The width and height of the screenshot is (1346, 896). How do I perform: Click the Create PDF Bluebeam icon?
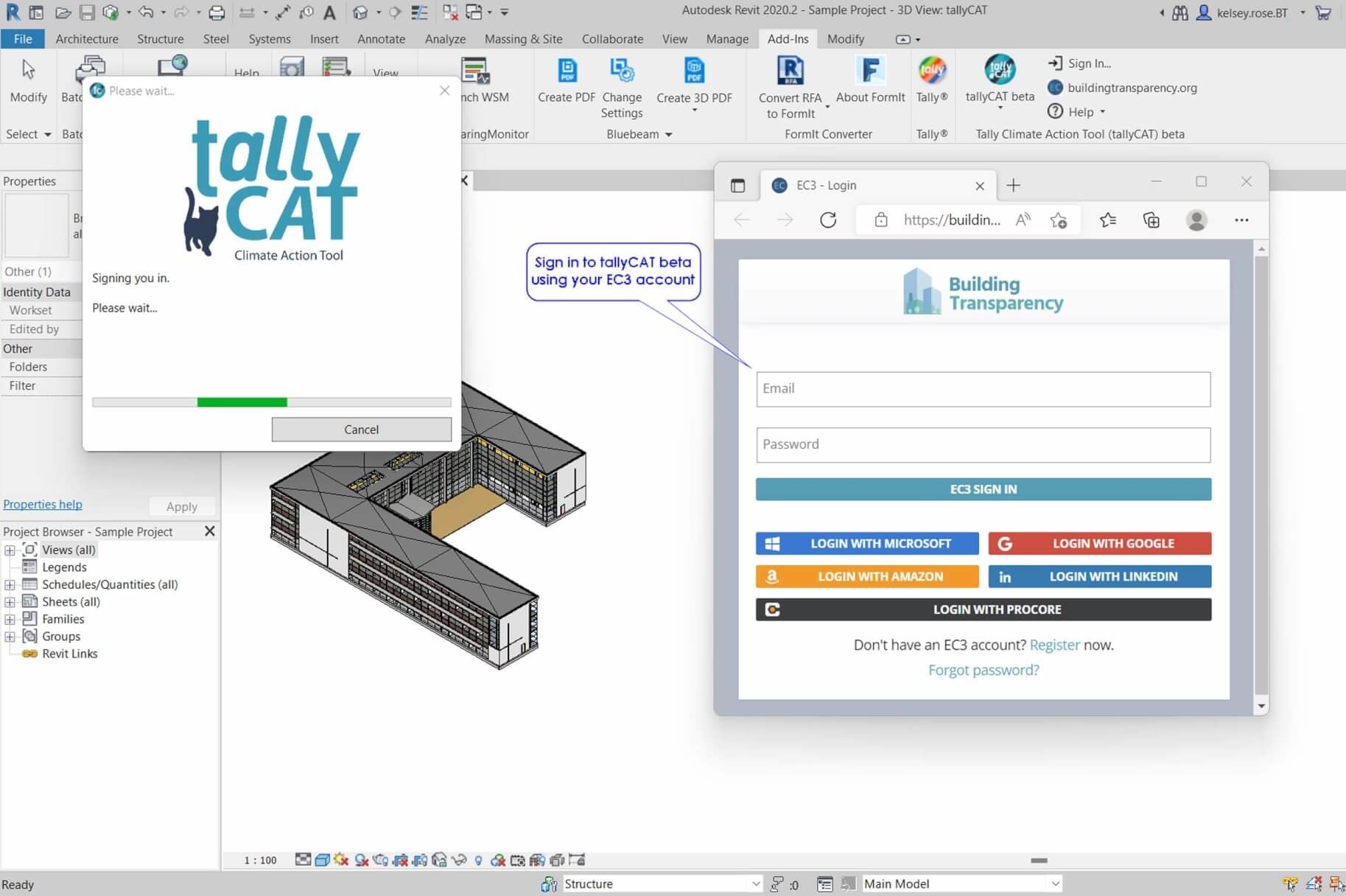(x=566, y=72)
